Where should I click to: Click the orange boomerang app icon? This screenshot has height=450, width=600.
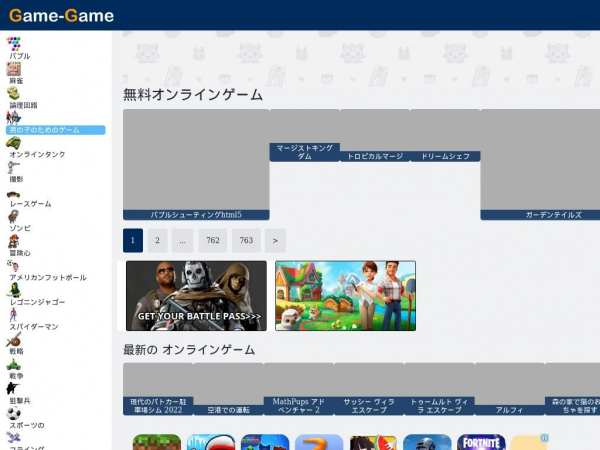[319, 442]
